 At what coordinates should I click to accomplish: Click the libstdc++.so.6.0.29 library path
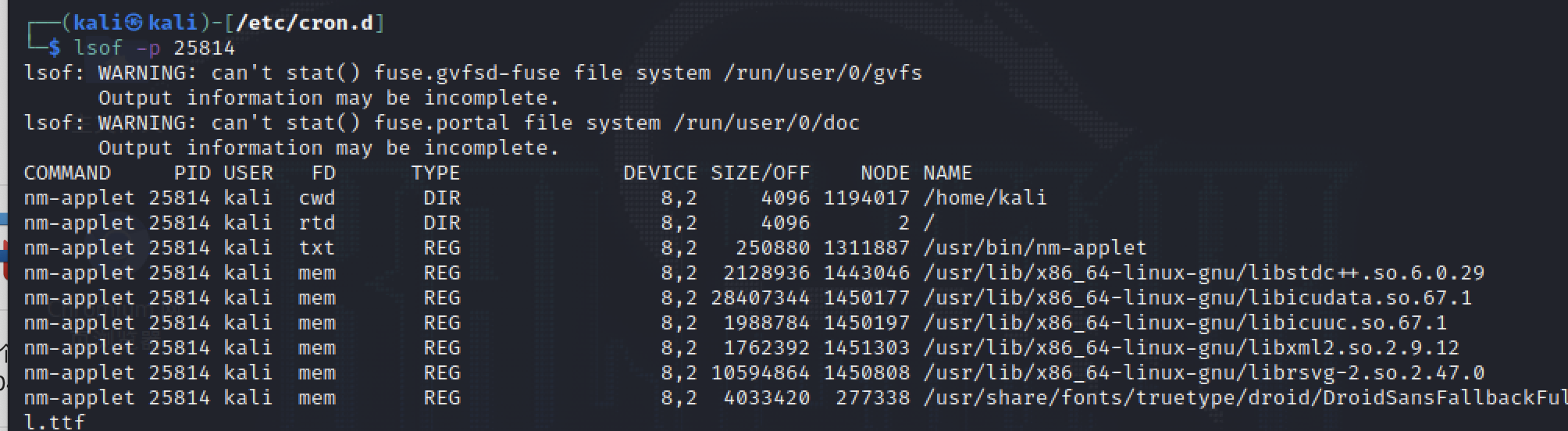(1203, 273)
